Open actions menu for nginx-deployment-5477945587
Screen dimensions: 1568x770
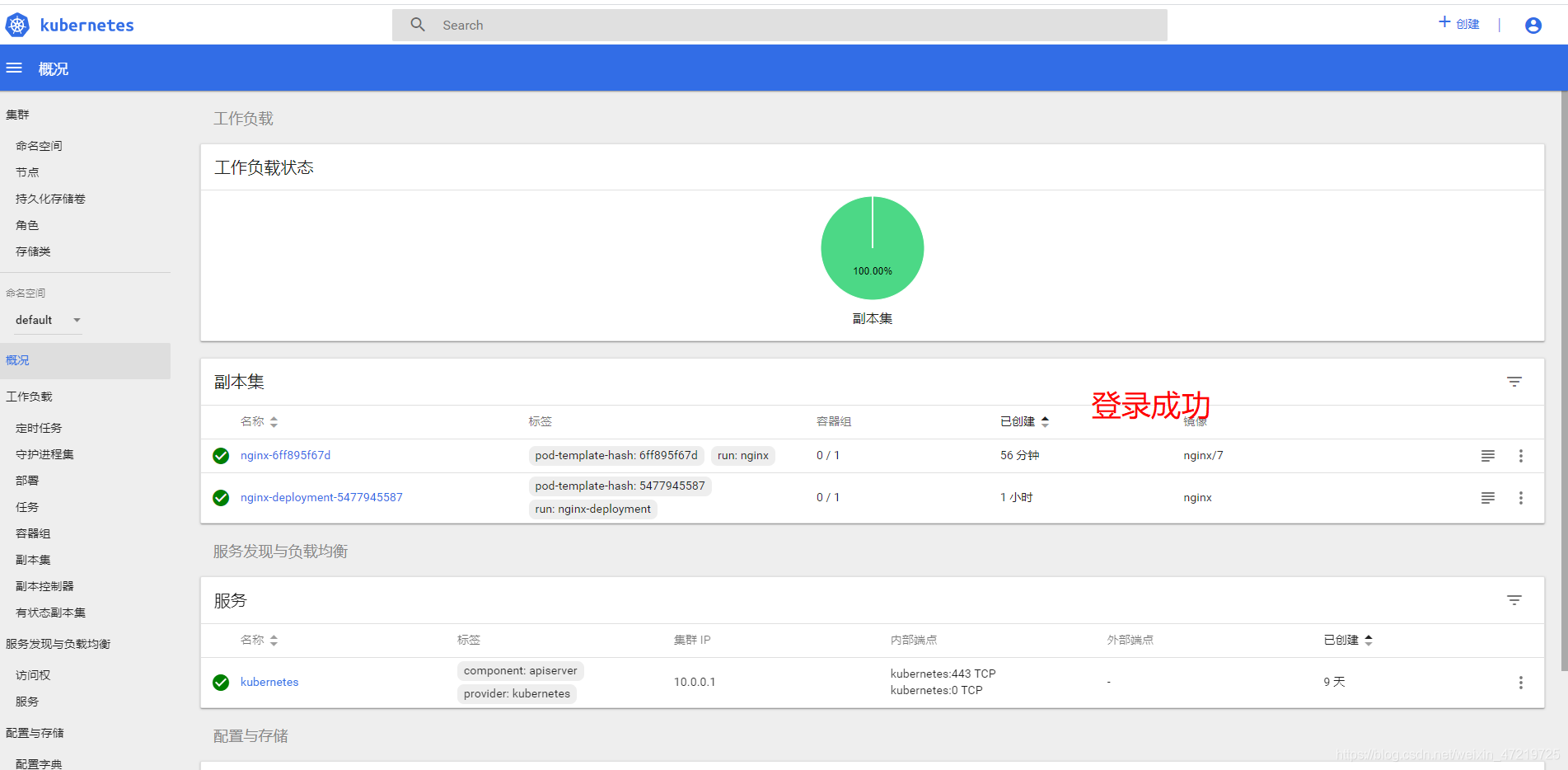point(1521,498)
